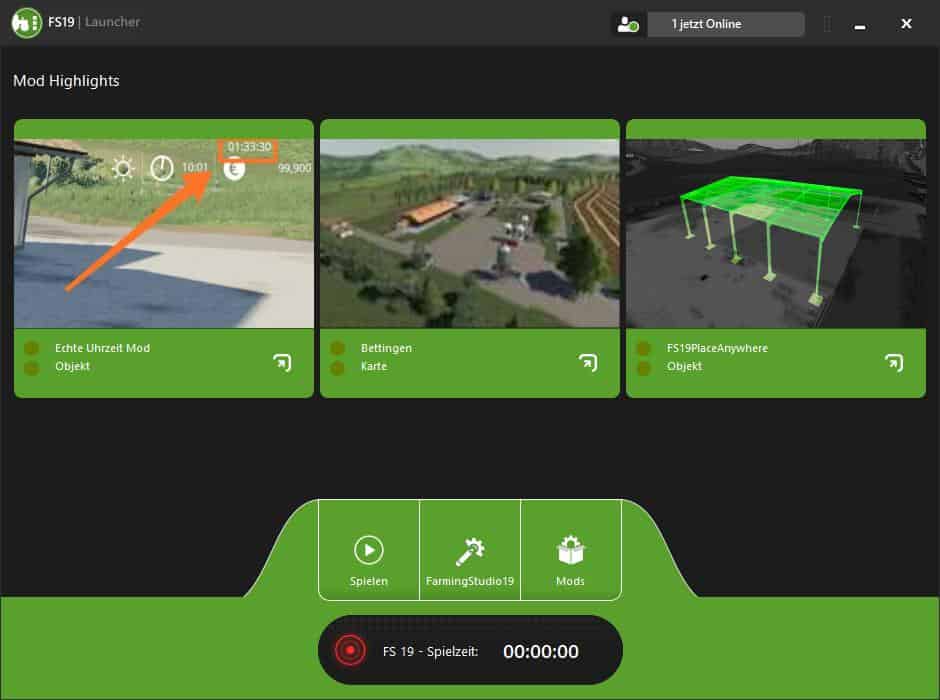Open the Mods box icon

tap(571, 551)
